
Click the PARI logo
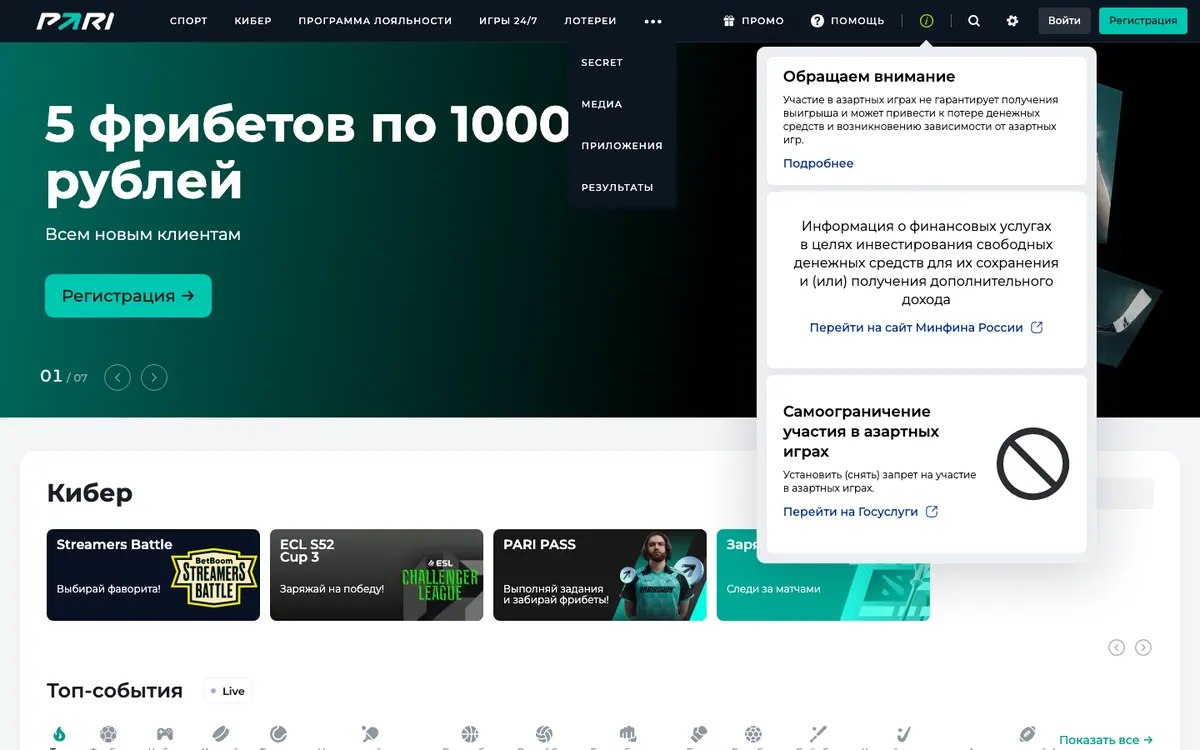(75, 21)
